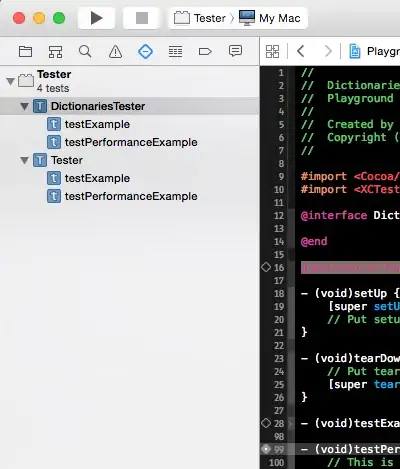Click the t icon of DictionariesTester testExample
Screen dimensions: 400x469
[x=54, y=124]
